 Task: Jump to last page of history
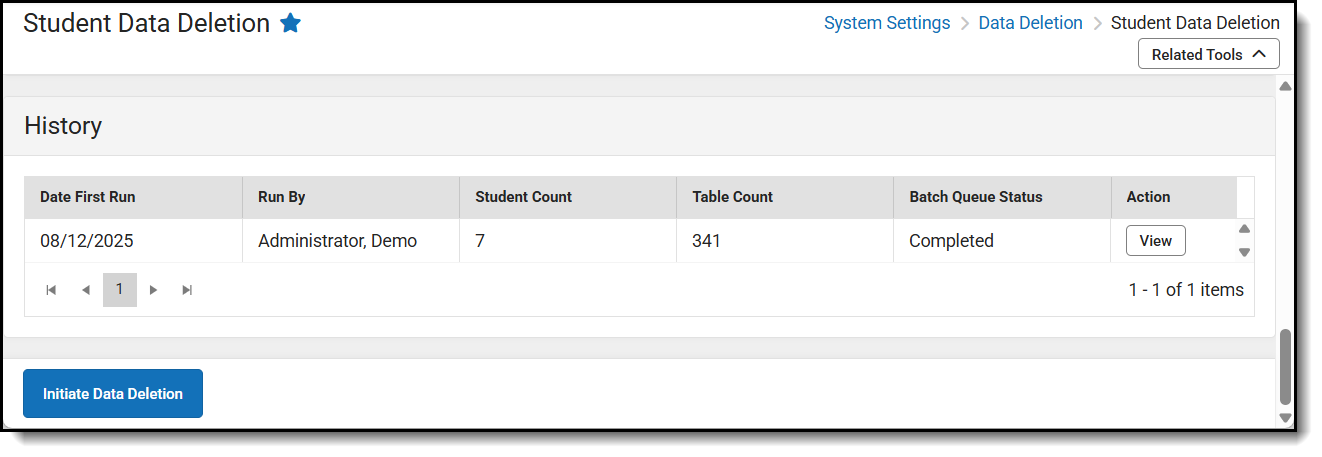(x=187, y=290)
